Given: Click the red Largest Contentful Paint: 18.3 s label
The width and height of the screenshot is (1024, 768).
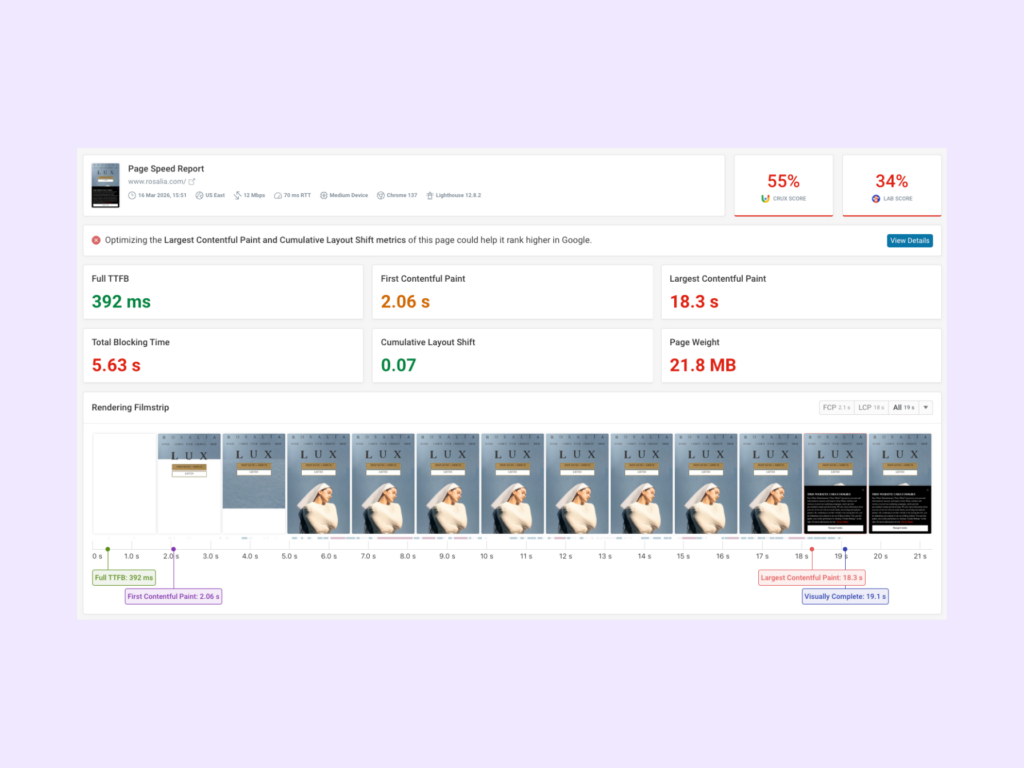Looking at the screenshot, I should [x=812, y=577].
